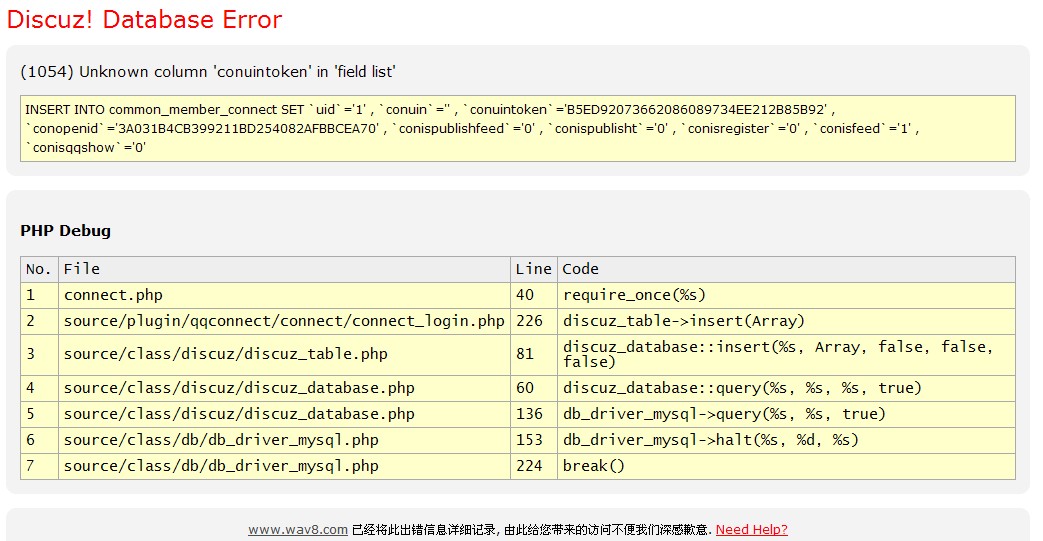Click line number 153 cell
The height and width of the screenshot is (541, 1043).
(x=530, y=439)
